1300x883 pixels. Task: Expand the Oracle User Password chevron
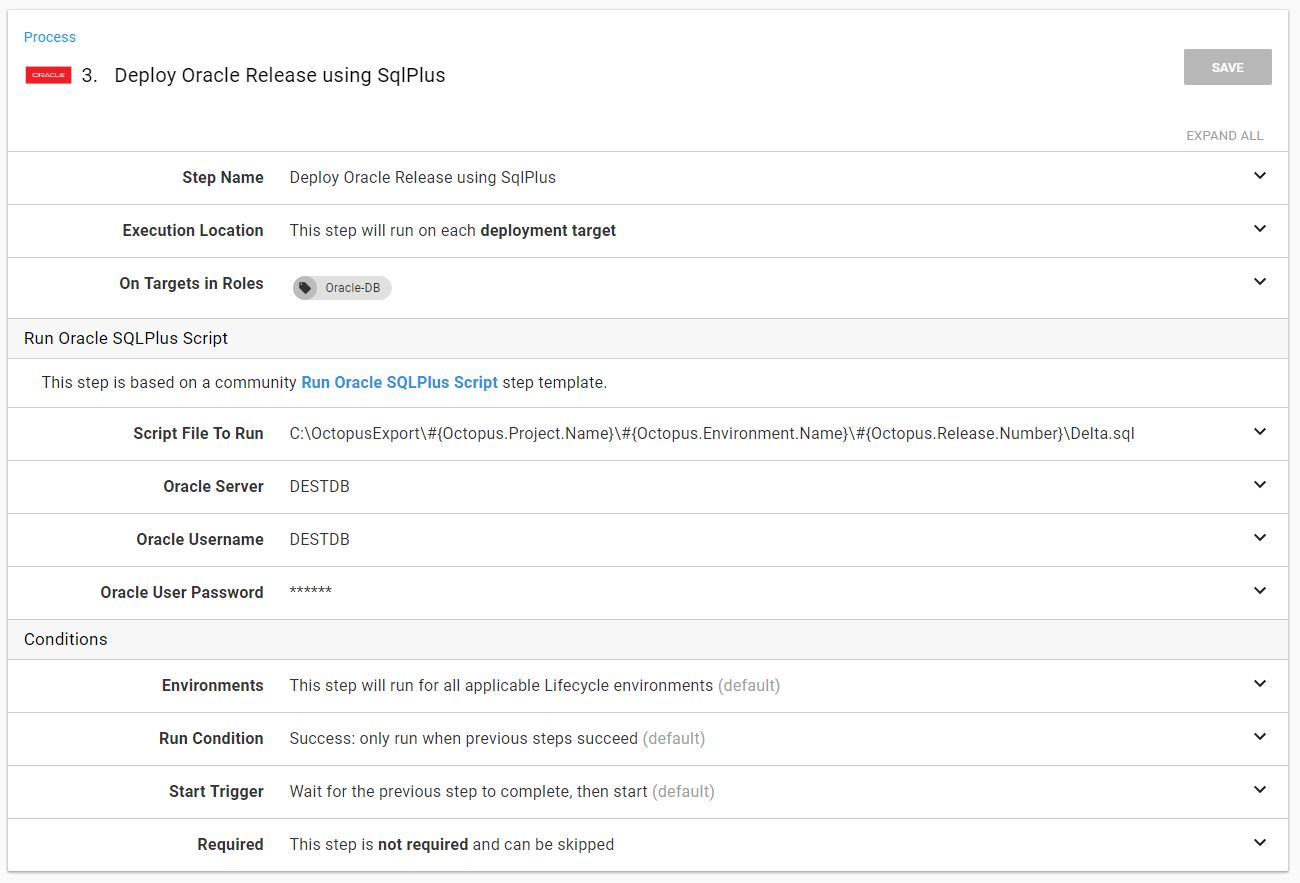[x=1259, y=591]
